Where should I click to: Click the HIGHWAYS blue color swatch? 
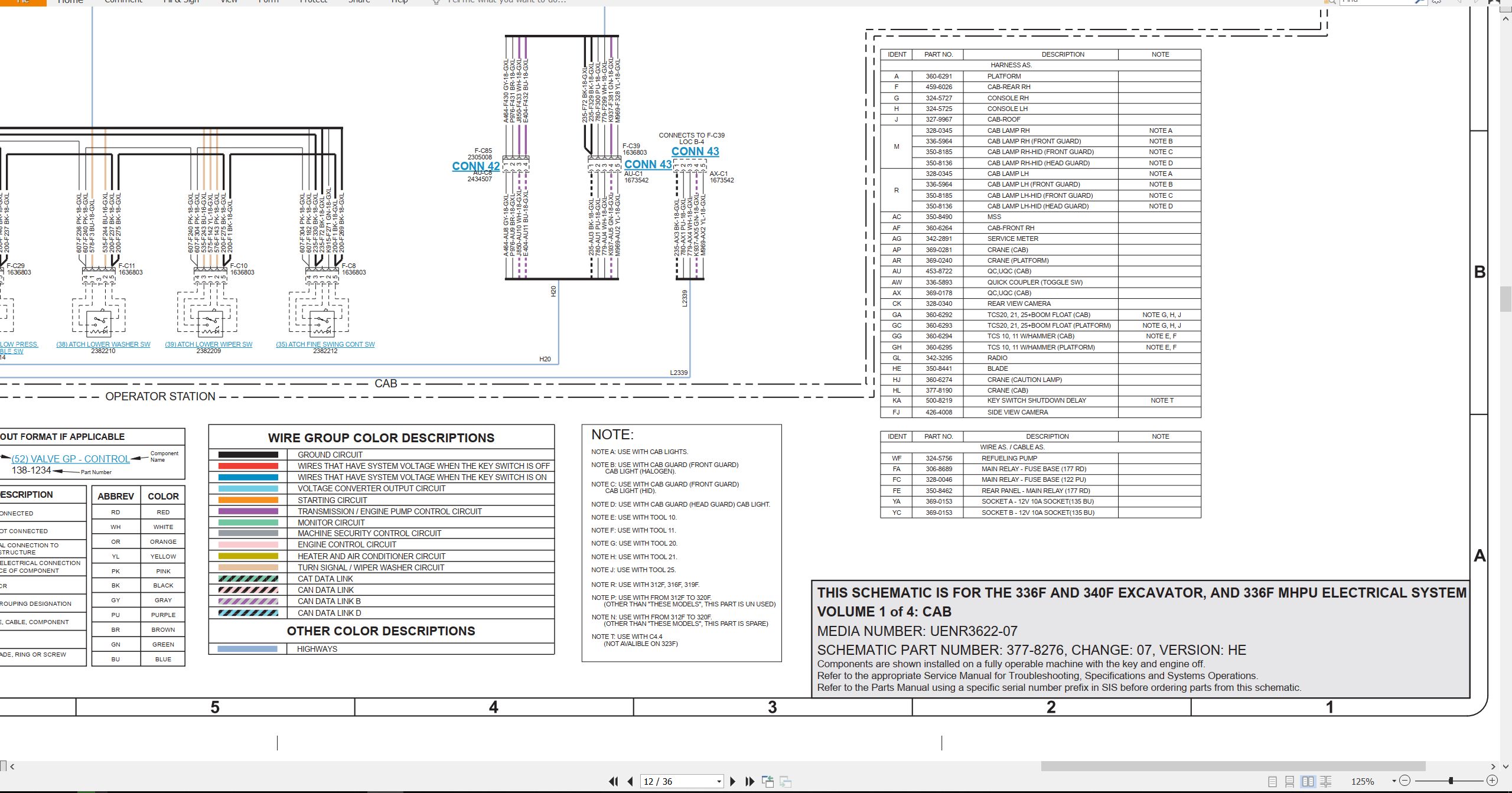click(x=247, y=649)
